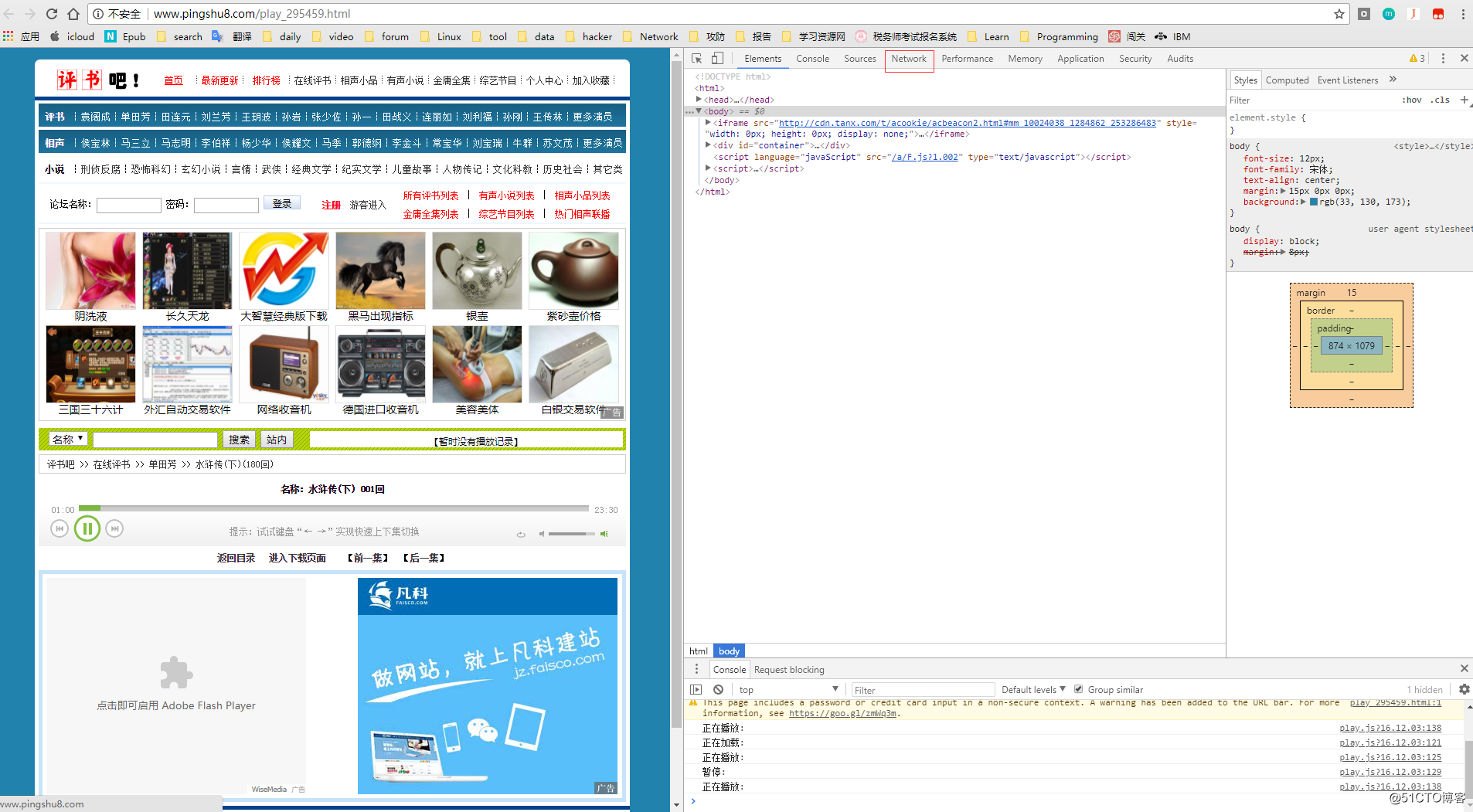Toggle the DevTools device toolbar icon
The width and height of the screenshot is (1473, 812).
[717, 59]
